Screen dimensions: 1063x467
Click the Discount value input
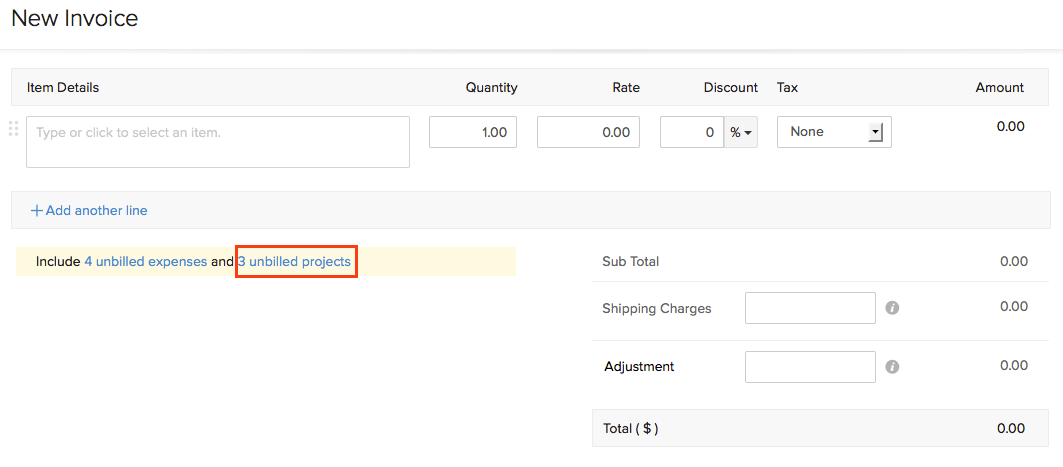[692, 132]
